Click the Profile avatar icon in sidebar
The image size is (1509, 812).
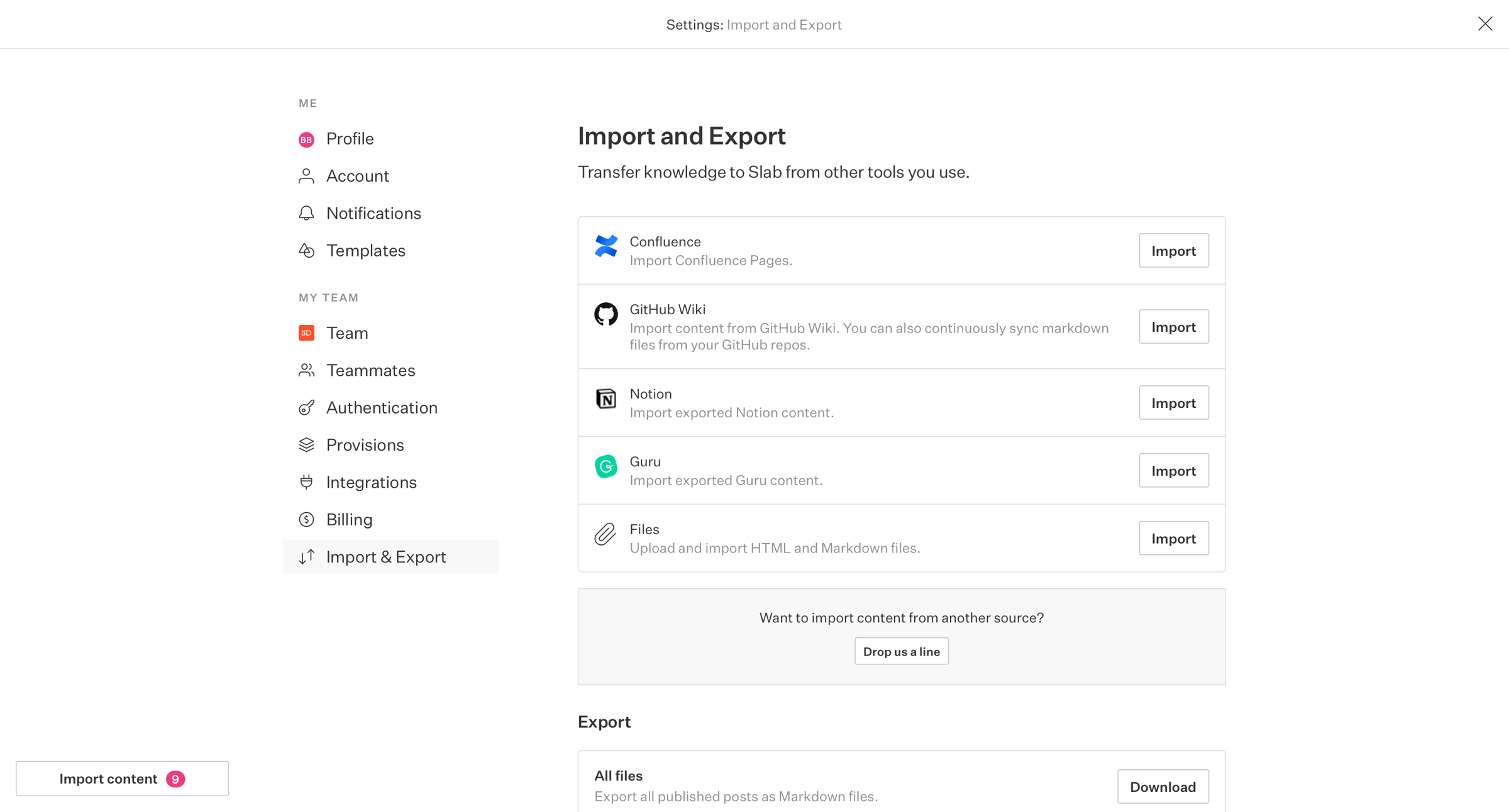[306, 139]
